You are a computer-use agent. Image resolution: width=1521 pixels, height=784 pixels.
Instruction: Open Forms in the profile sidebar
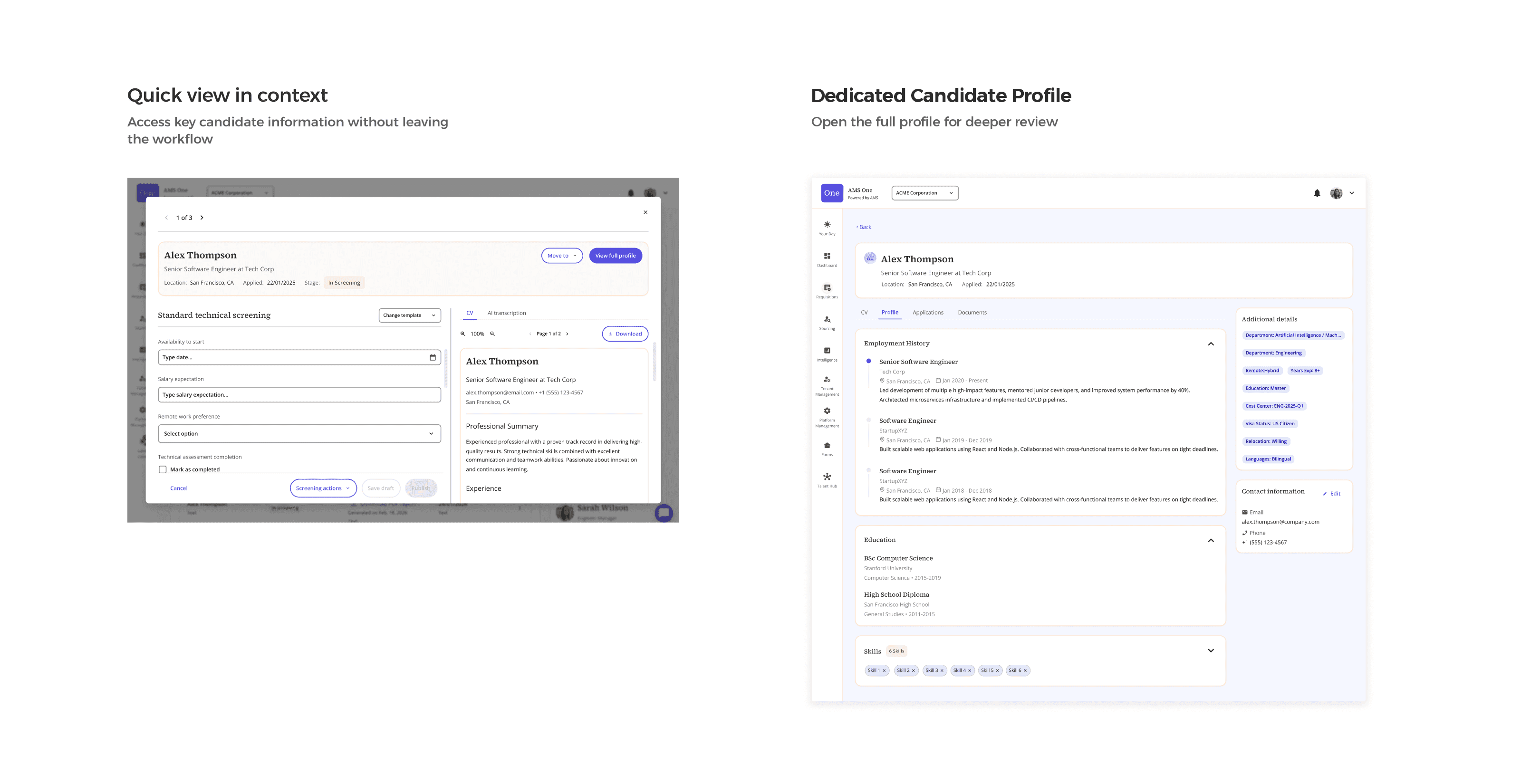pos(827,449)
